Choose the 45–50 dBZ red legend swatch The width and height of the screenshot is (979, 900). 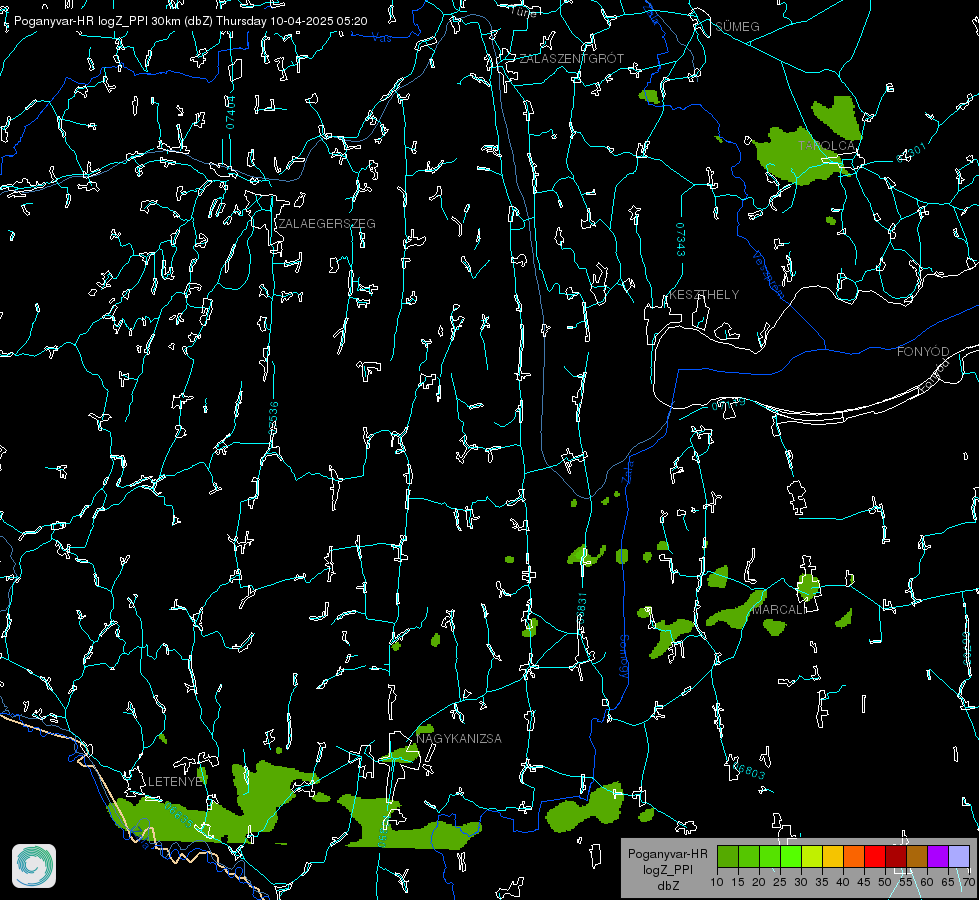point(875,856)
